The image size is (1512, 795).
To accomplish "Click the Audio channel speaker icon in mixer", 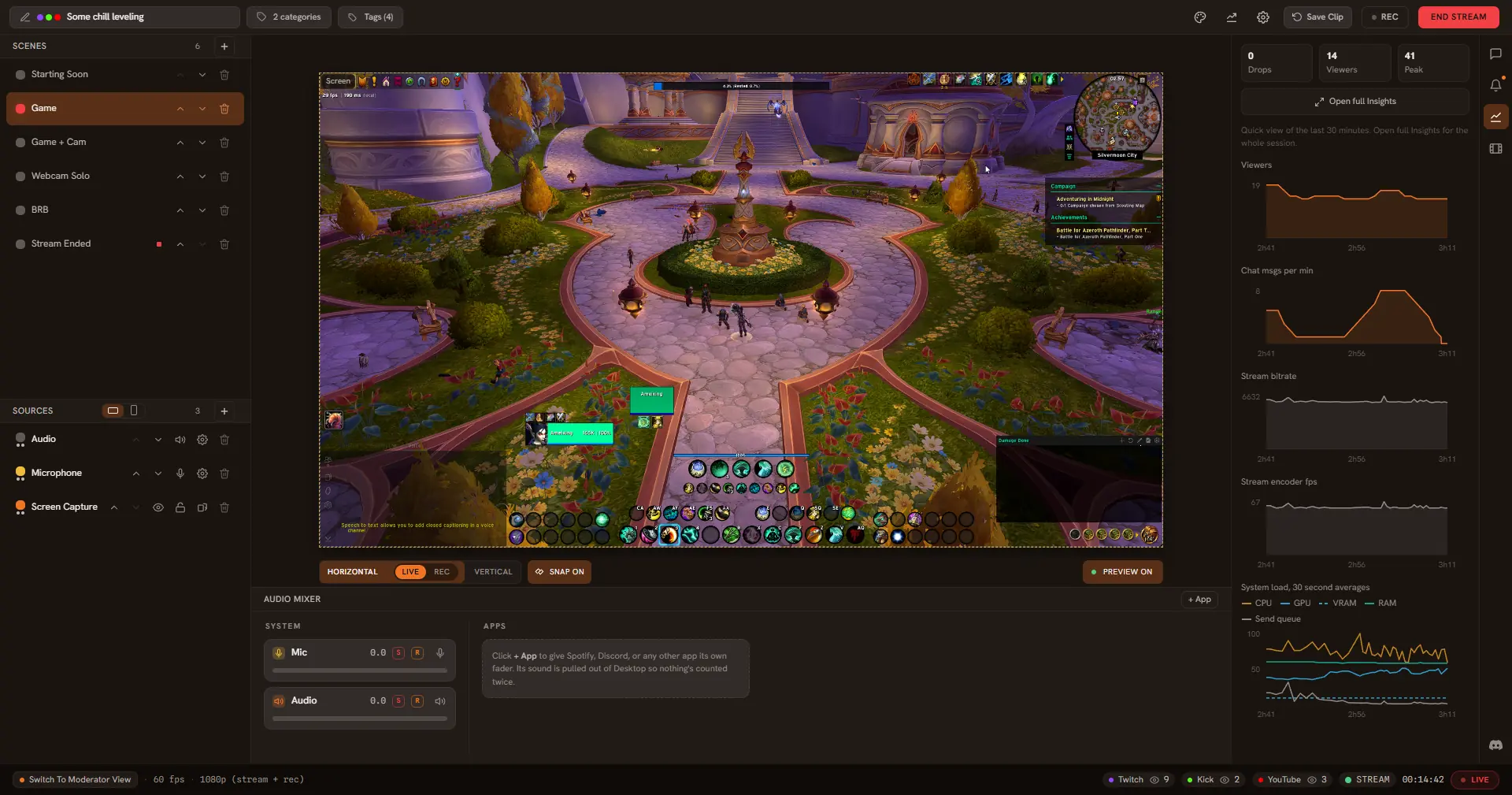I will (440, 700).
